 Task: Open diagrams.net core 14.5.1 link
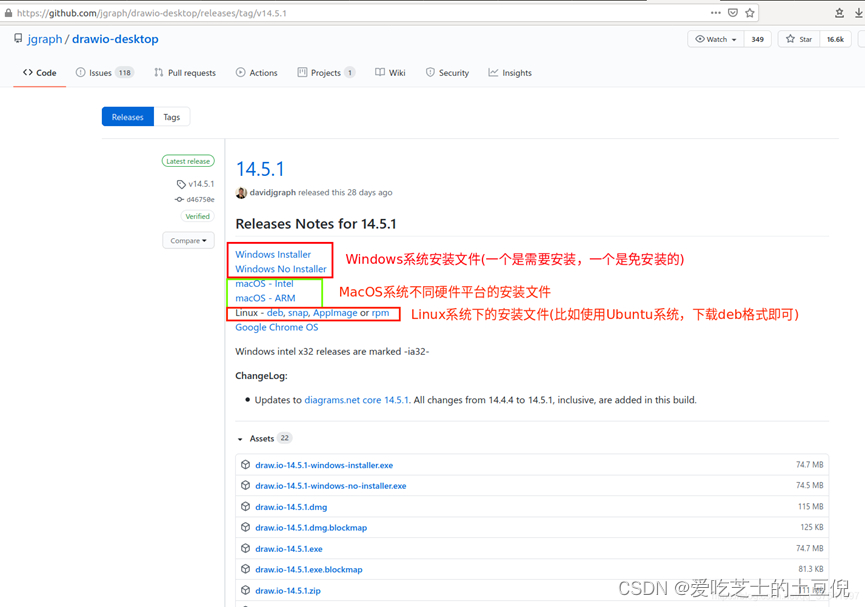coord(356,400)
